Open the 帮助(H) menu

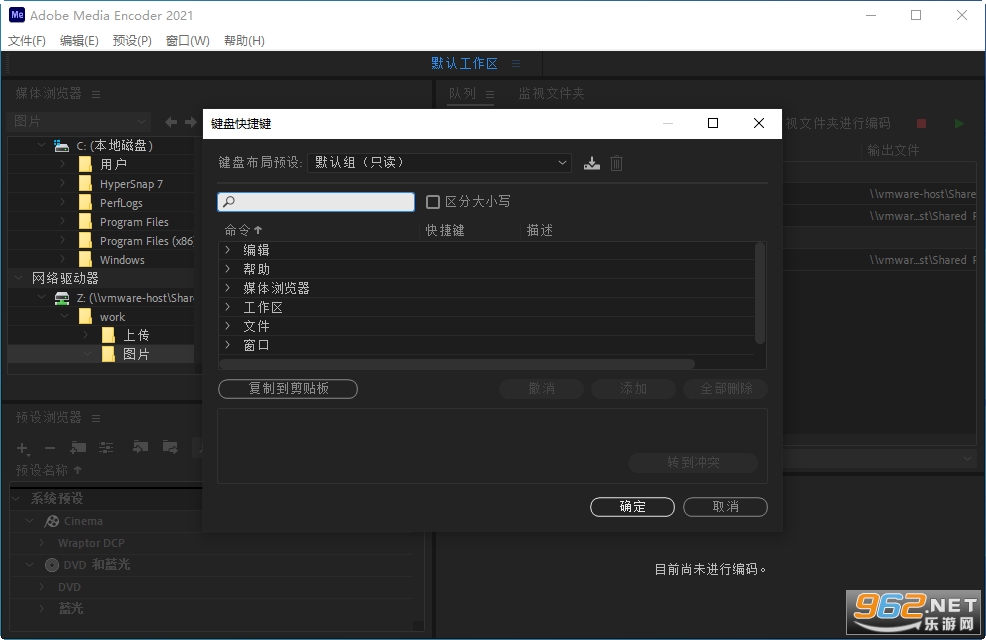[244, 41]
